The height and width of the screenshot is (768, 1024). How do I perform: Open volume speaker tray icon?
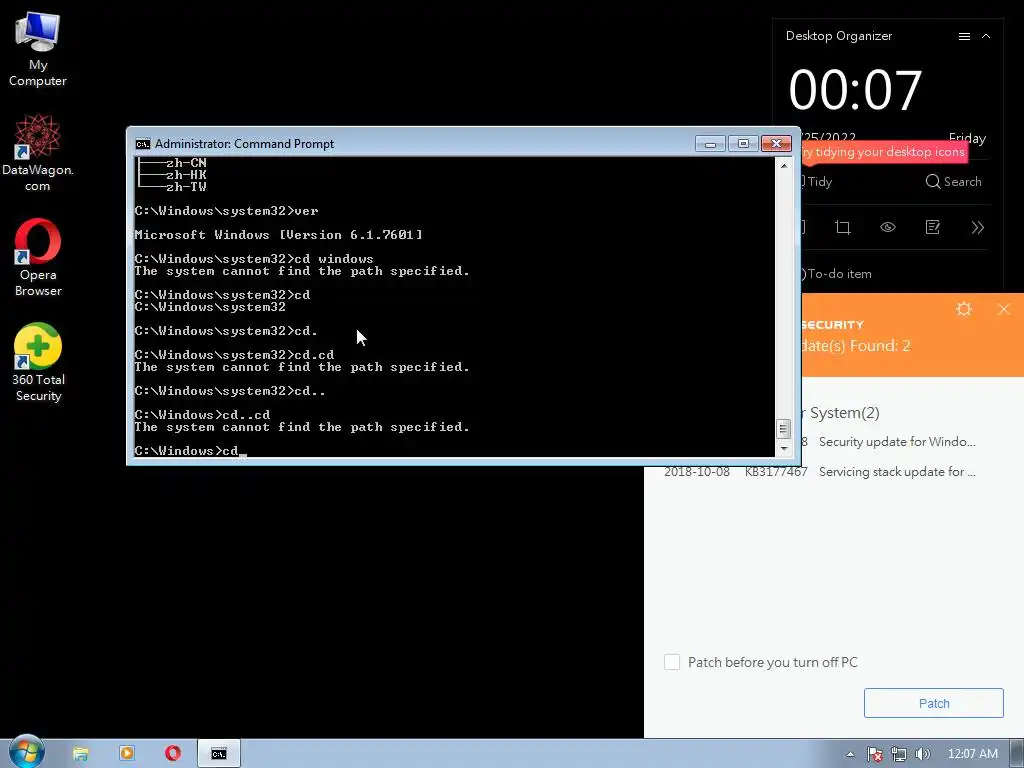point(922,754)
